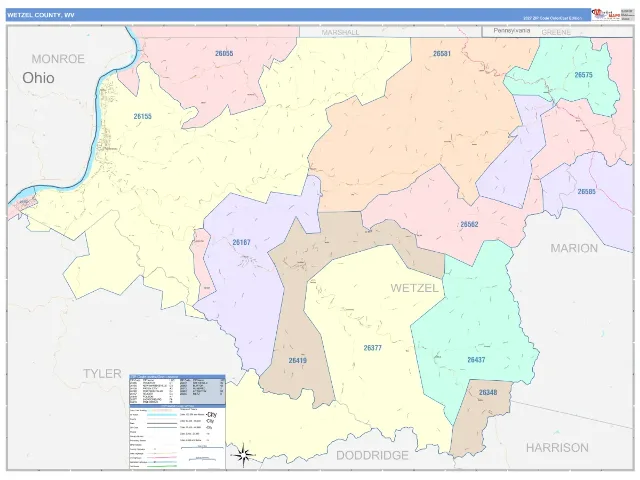640x480 pixels.
Task: Click the green line sample in legend
Action: 162,466
